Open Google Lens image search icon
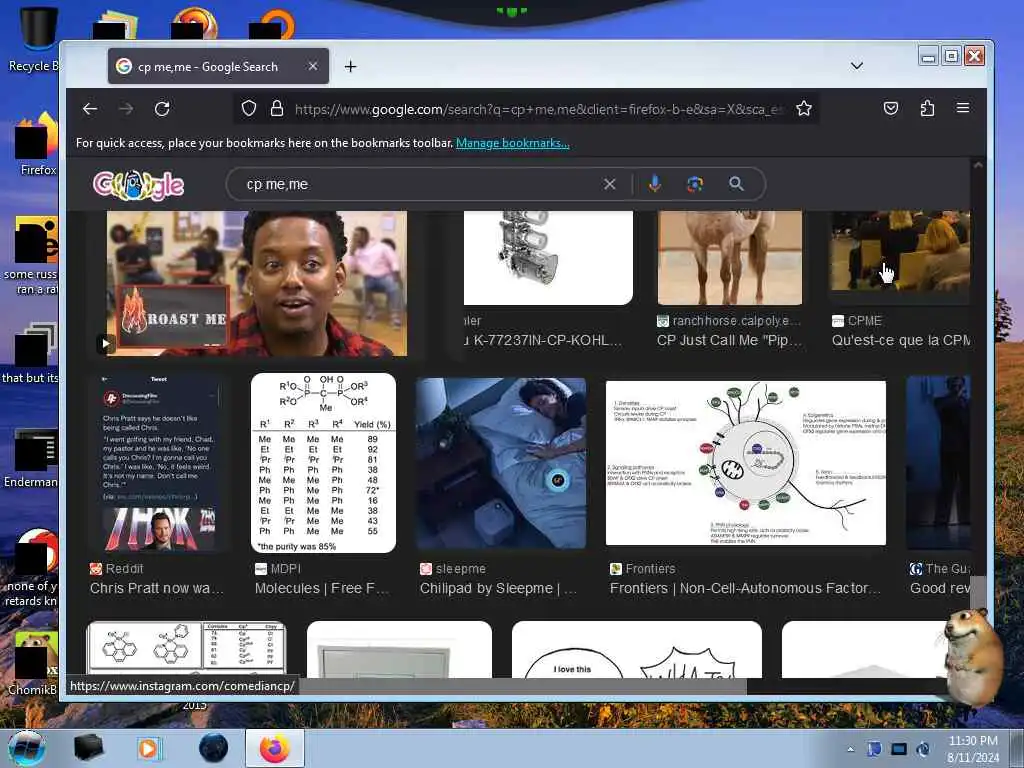Image resolution: width=1024 pixels, height=768 pixels. (695, 184)
